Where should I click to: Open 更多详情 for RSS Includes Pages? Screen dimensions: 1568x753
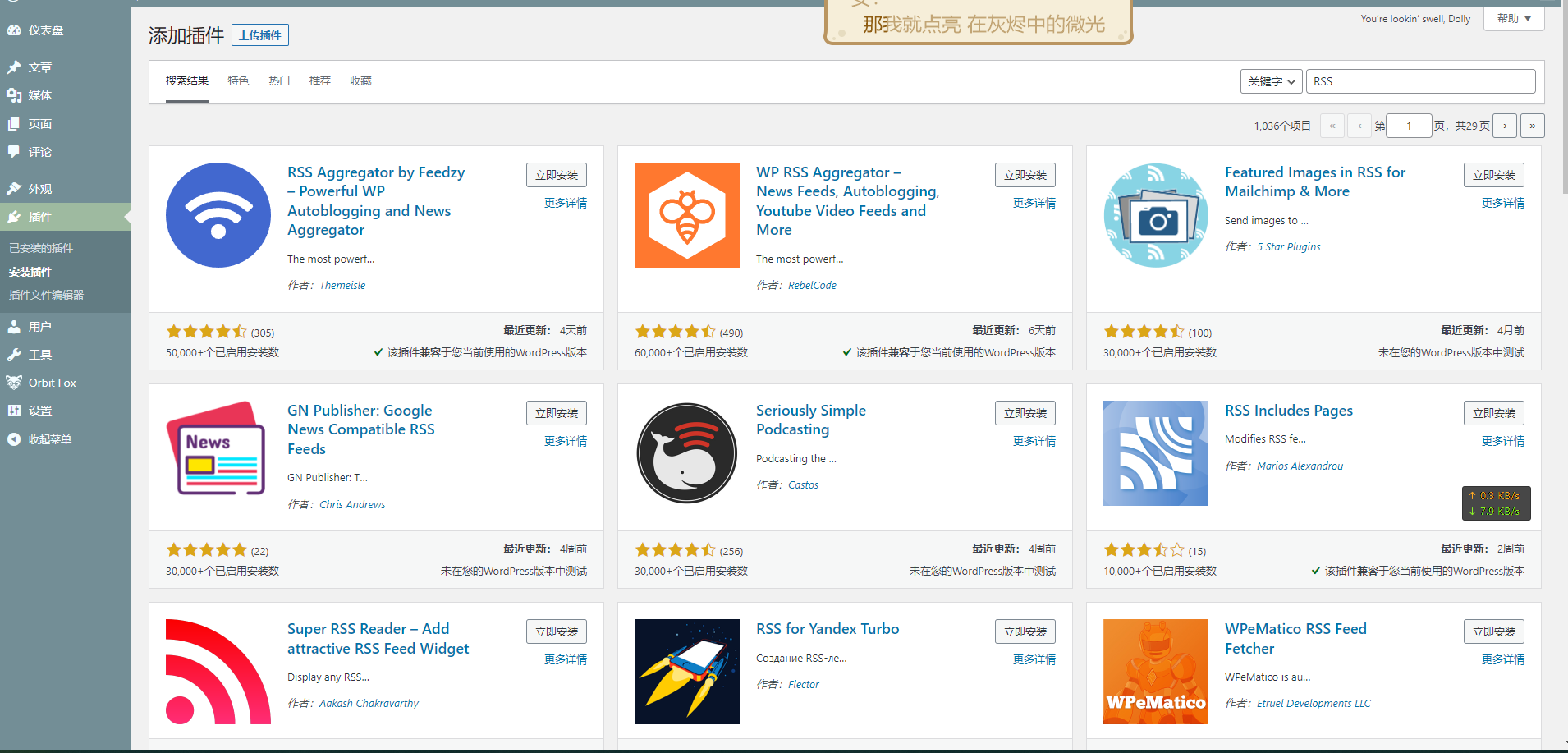[1503, 441]
